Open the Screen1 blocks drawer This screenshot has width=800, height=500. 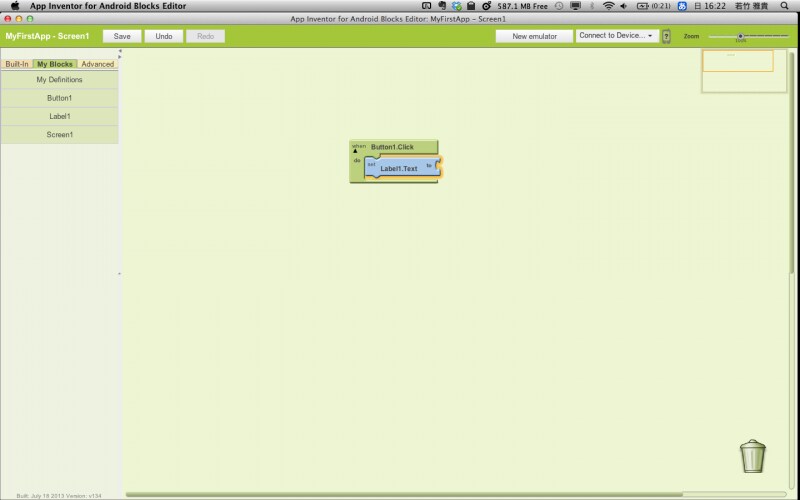tap(60, 135)
